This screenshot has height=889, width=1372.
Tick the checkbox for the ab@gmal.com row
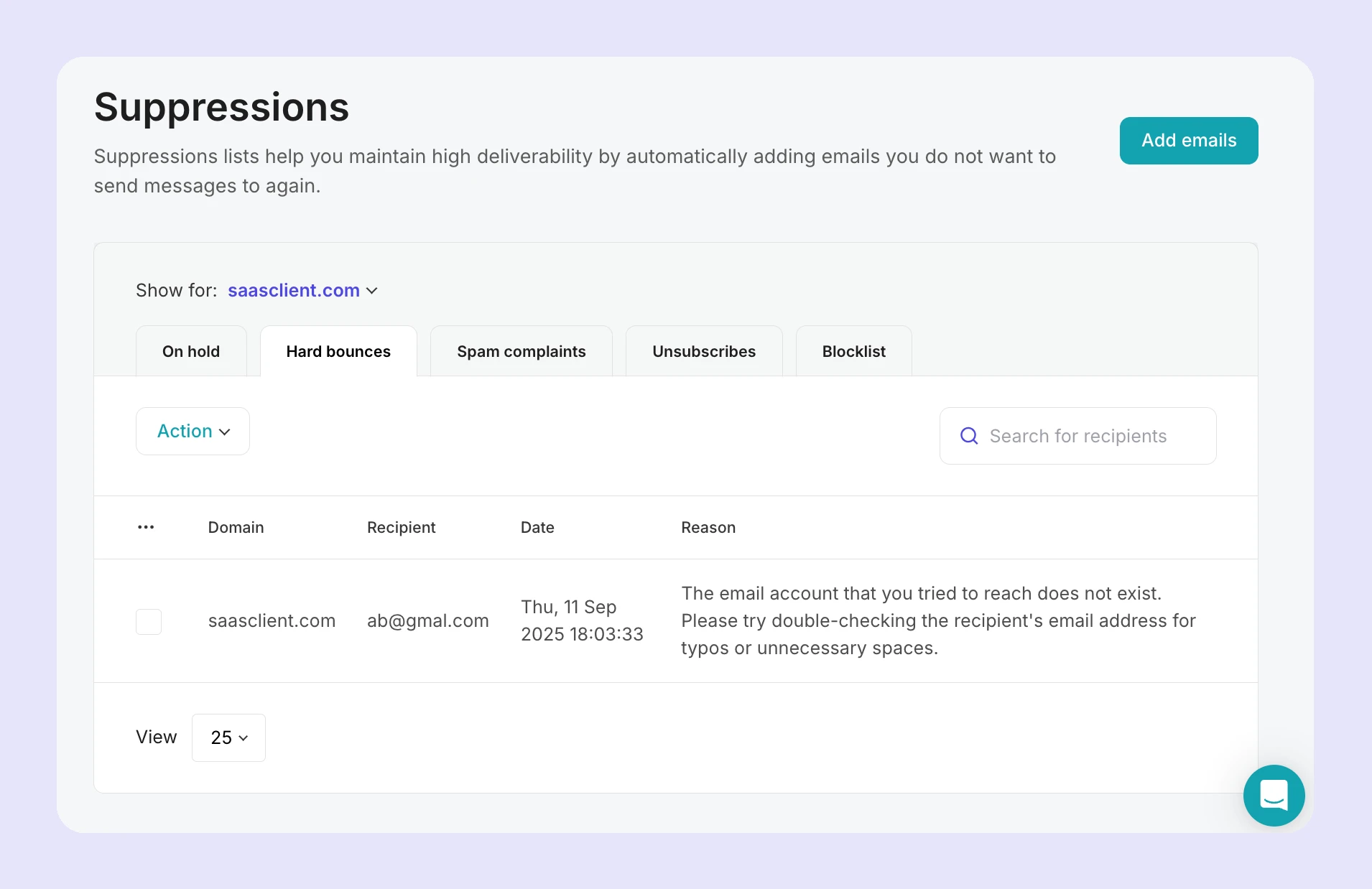click(x=149, y=621)
